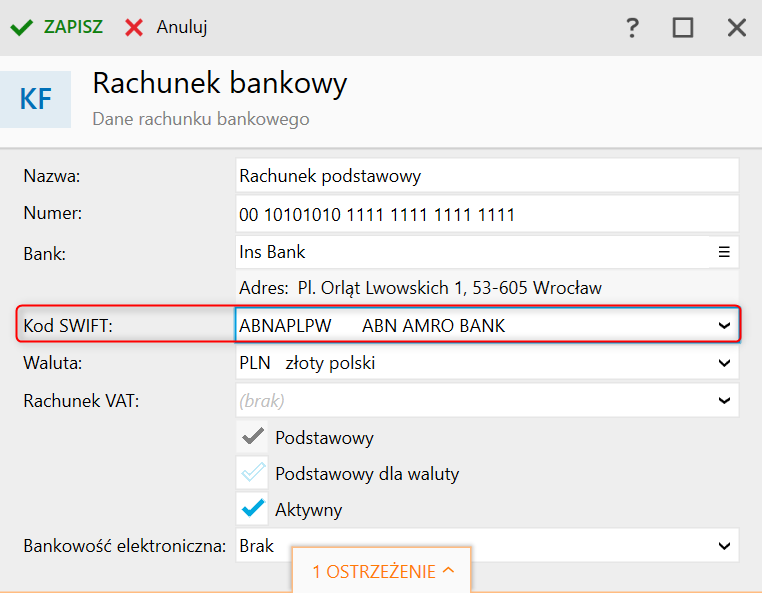This screenshot has width=762, height=593.
Task: Expand the '1 OSTRZEŻENIE' warning panel
Action: click(x=382, y=571)
